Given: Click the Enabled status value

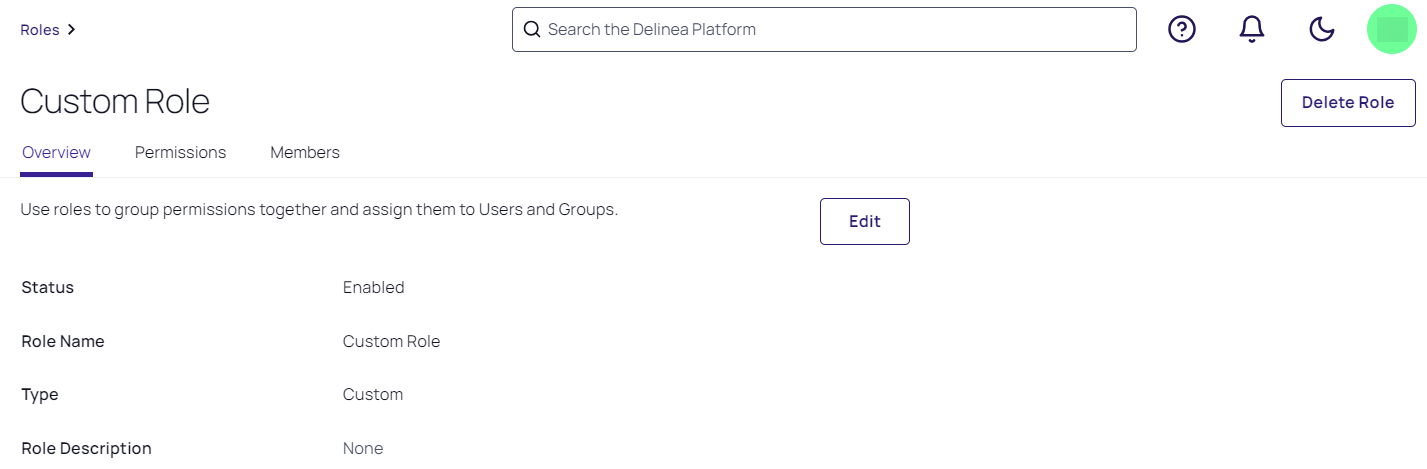Looking at the screenshot, I should [x=373, y=288].
